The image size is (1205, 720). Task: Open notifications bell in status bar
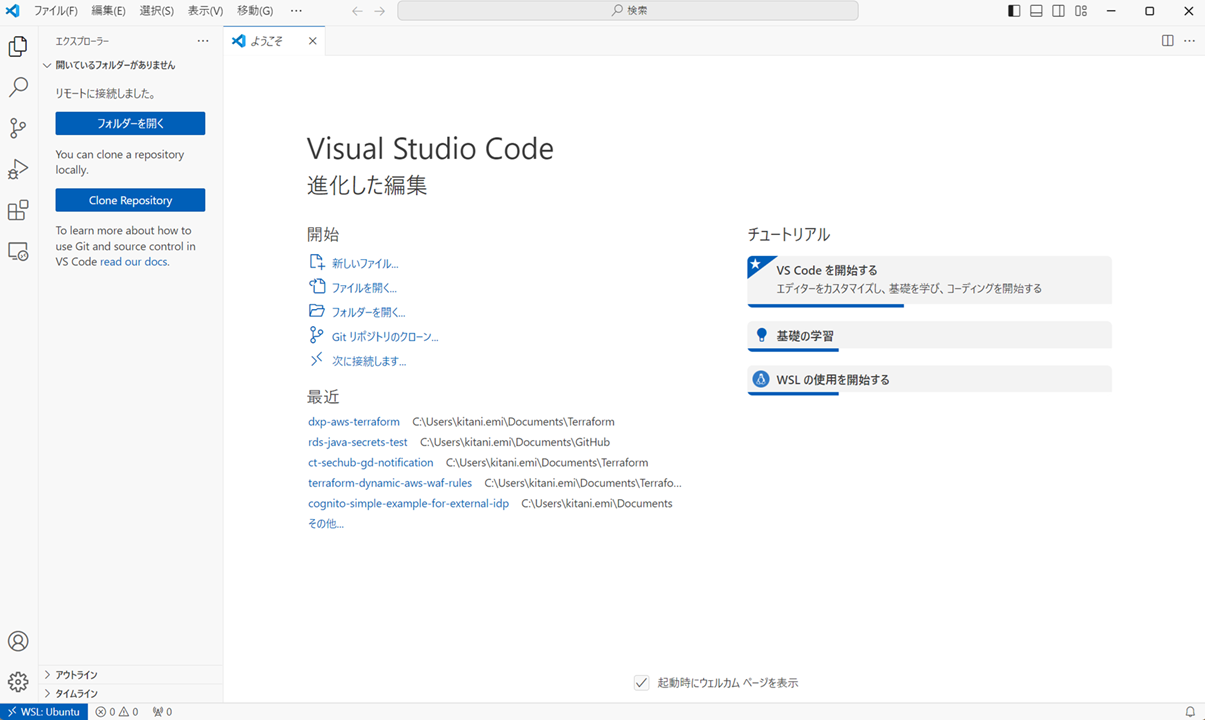(x=1190, y=712)
